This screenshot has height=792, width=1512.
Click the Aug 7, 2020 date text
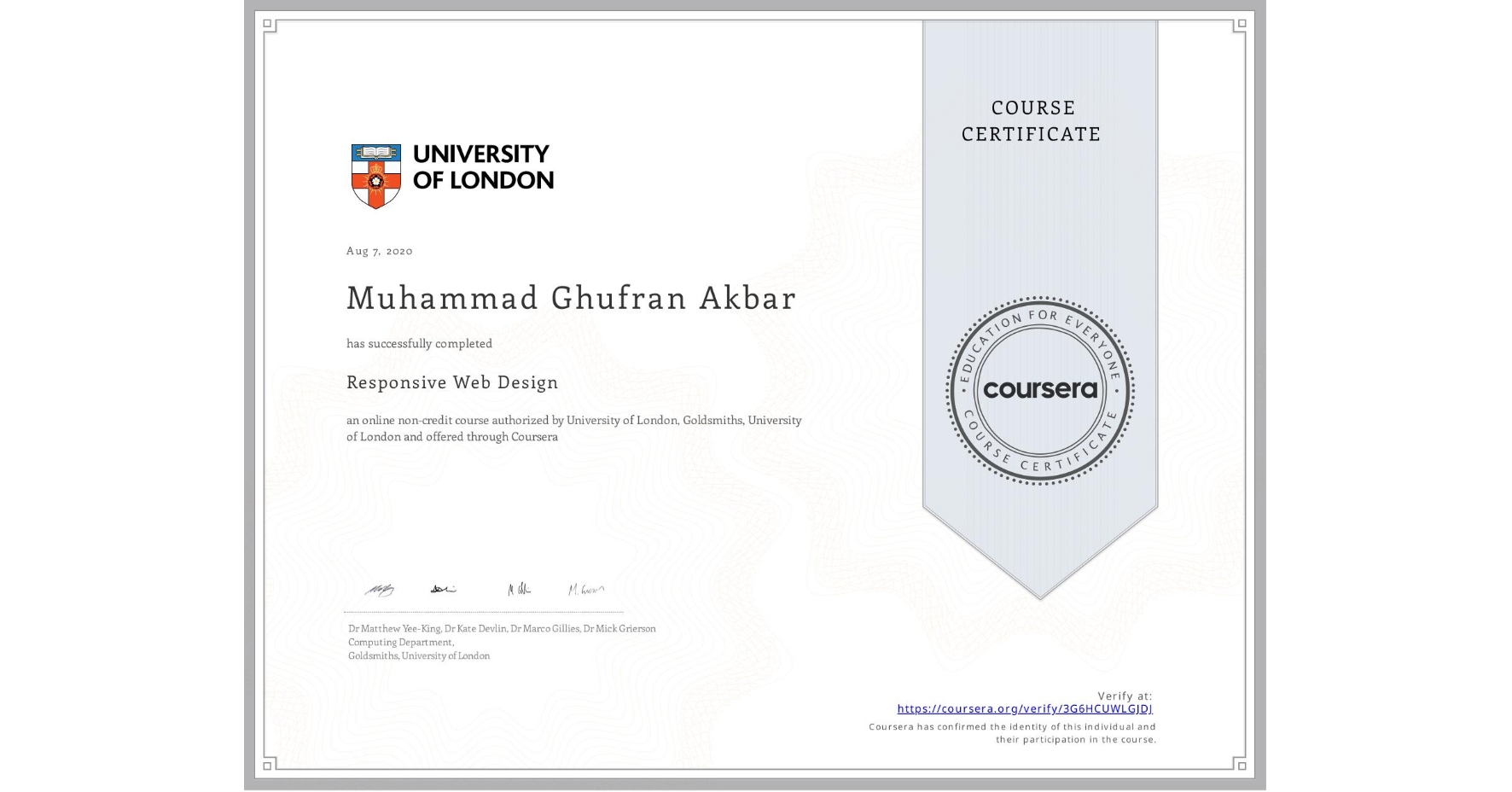tap(378, 251)
